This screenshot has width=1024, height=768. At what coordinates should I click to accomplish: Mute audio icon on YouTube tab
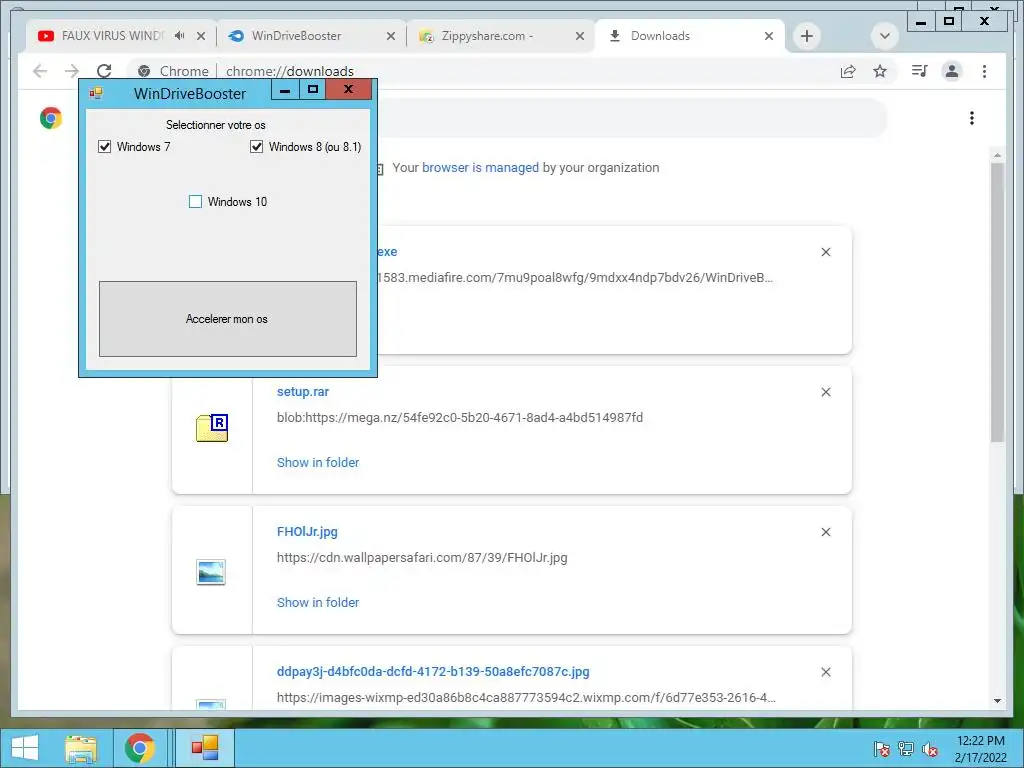tap(180, 36)
